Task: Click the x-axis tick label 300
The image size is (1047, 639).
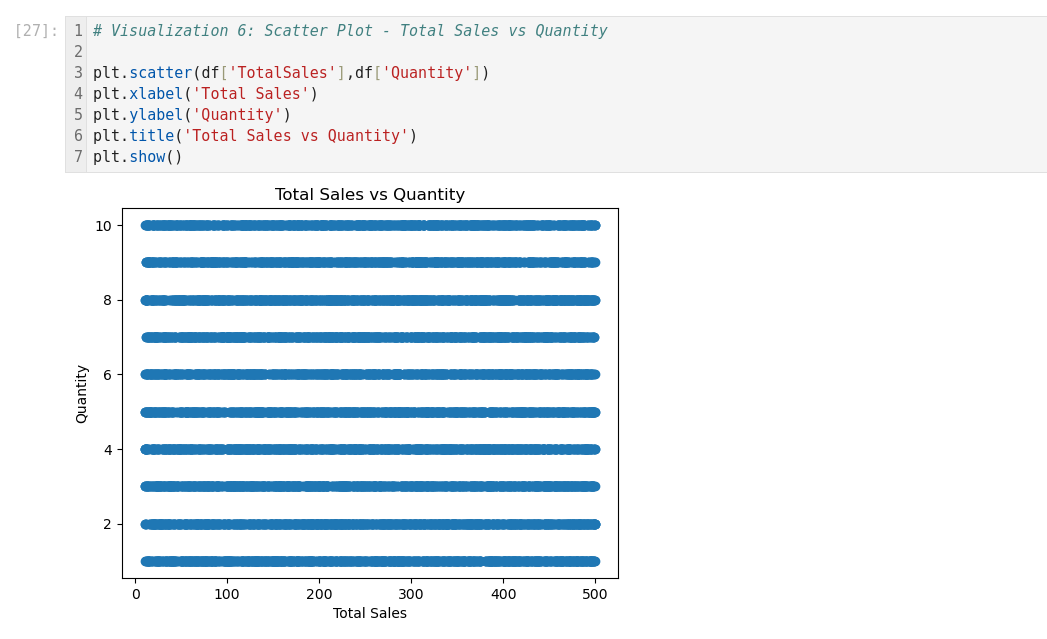Action: click(x=411, y=593)
